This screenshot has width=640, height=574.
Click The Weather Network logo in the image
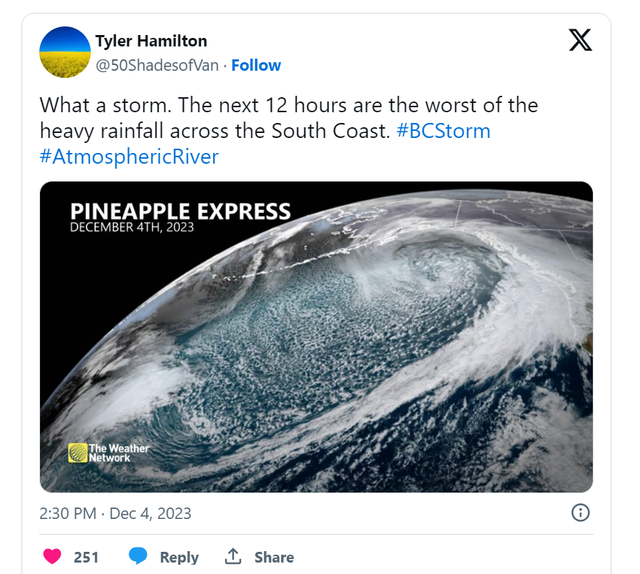point(109,453)
